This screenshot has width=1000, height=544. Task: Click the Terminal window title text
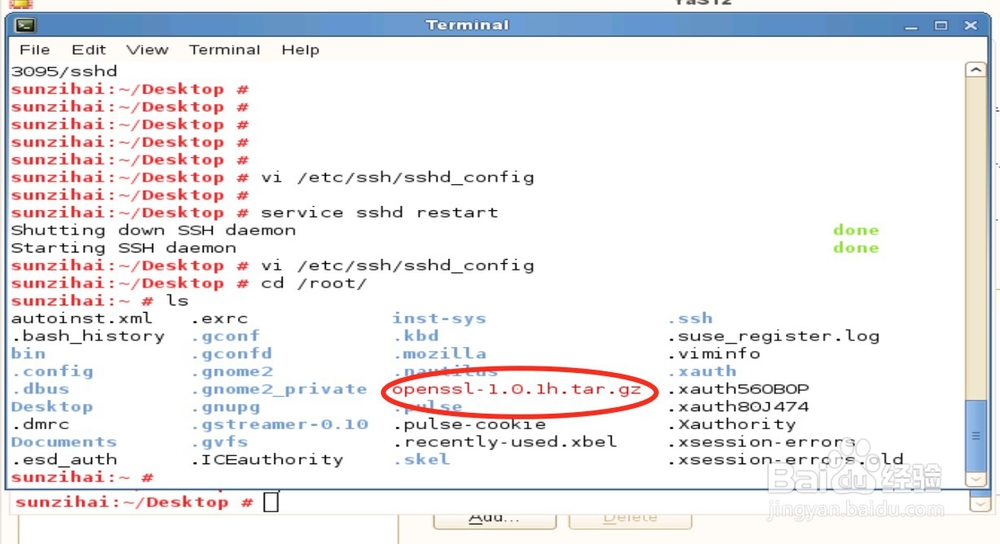[467, 25]
